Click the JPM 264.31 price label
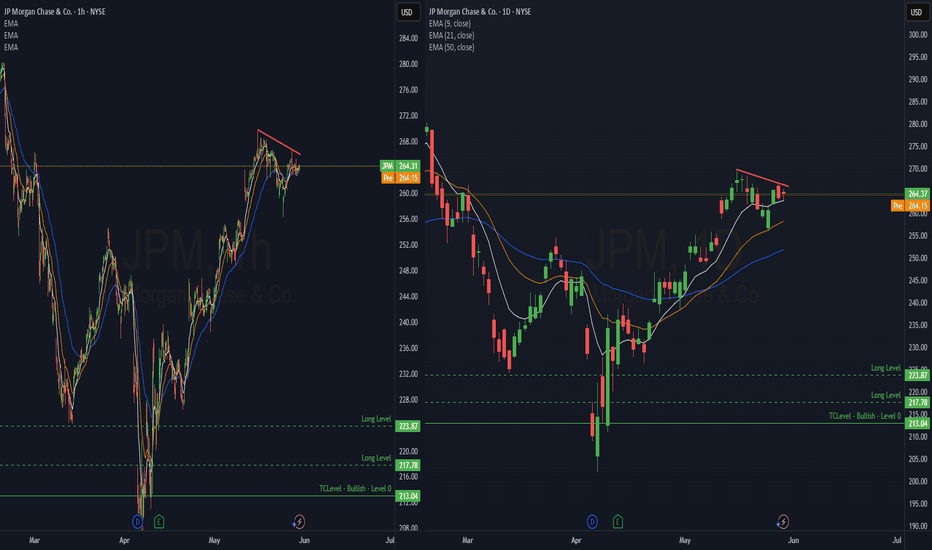Screen dimensions: 932x550 coord(400,166)
